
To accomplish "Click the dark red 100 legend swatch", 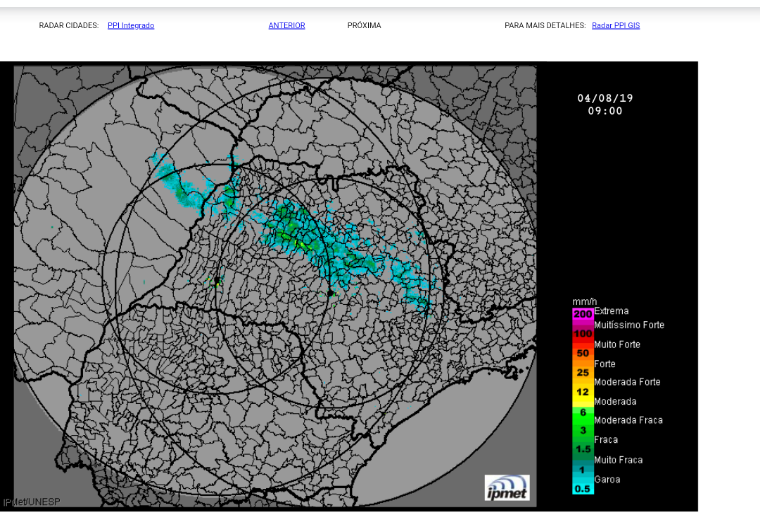I will click(583, 334).
